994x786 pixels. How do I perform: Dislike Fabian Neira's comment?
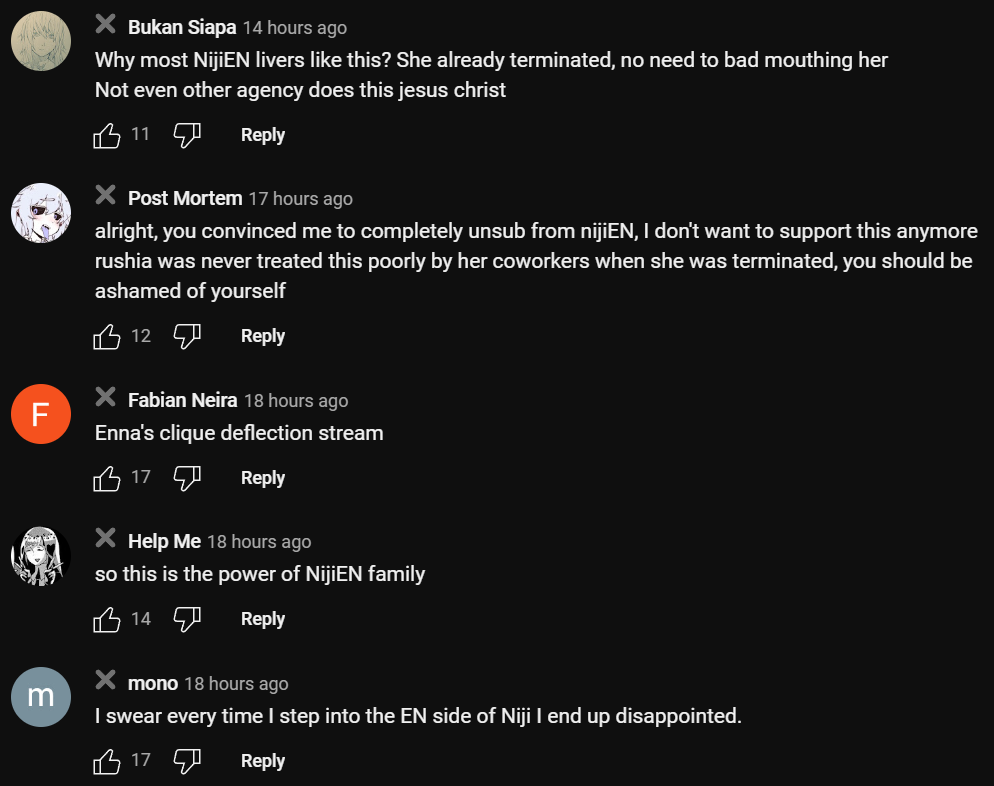coord(187,478)
